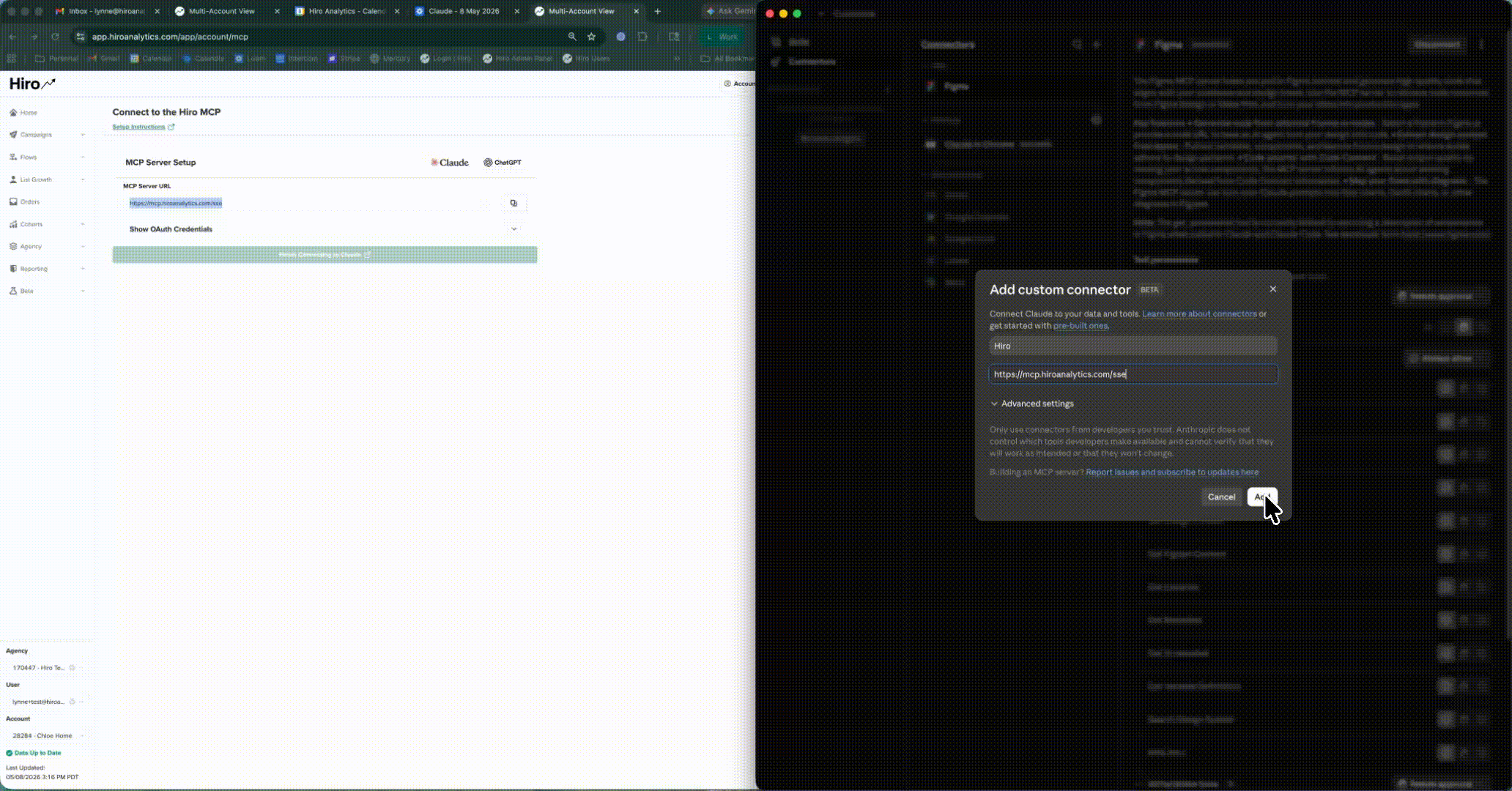The width and height of the screenshot is (1512, 791).
Task: Open List Growth in Hiro sidebar
Action: pyautogui.click(x=36, y=179)
